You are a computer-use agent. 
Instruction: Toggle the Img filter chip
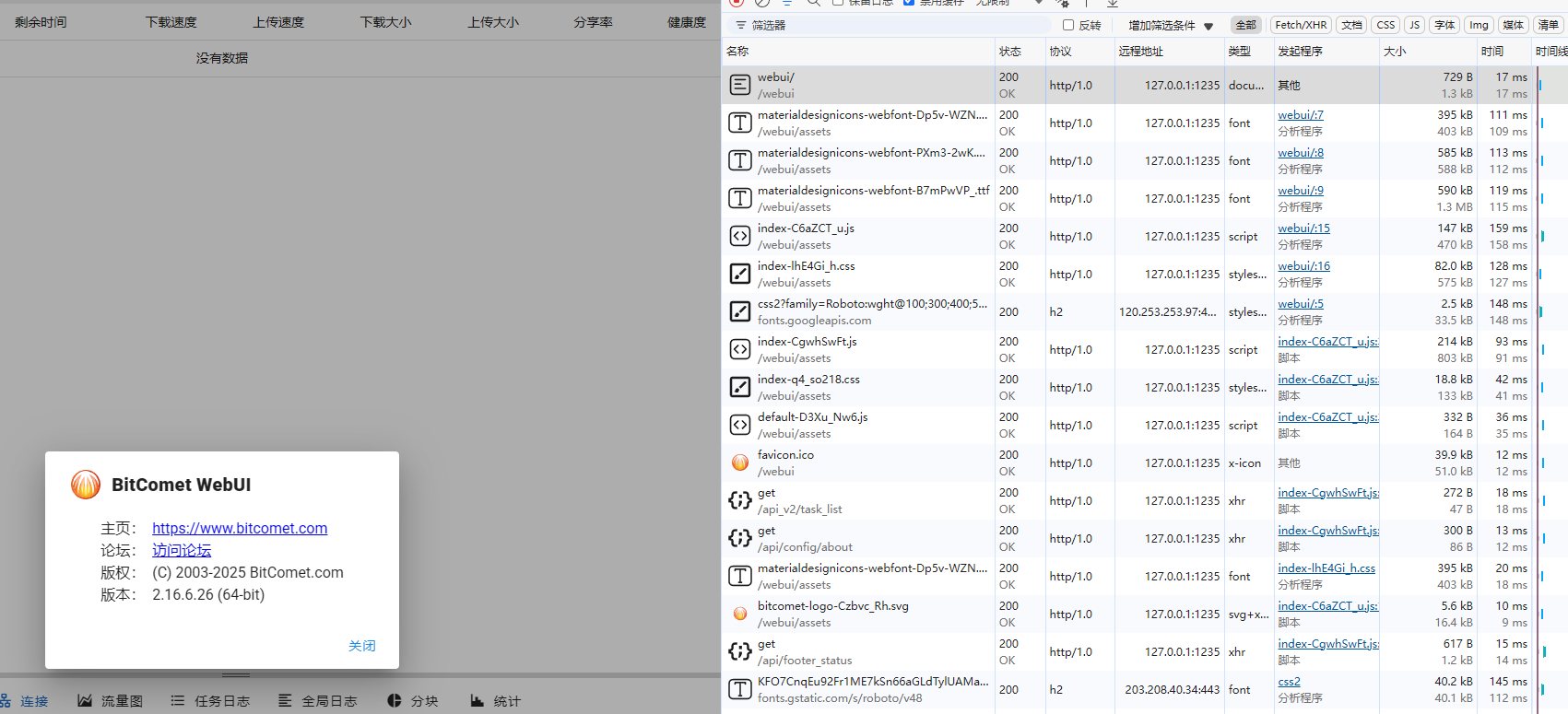tap(1479, 25)
